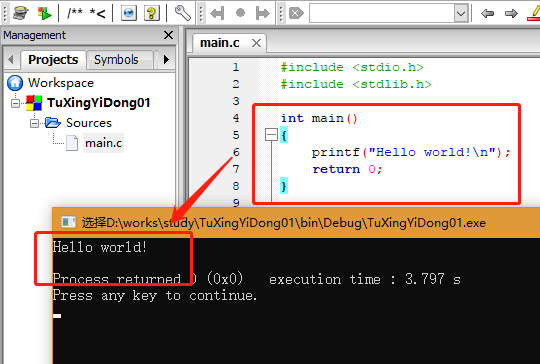Click the clear X icon beside the search box
The width and height of the screenshot is (540, 364).
pyautogui.click(x=296, y=13)
